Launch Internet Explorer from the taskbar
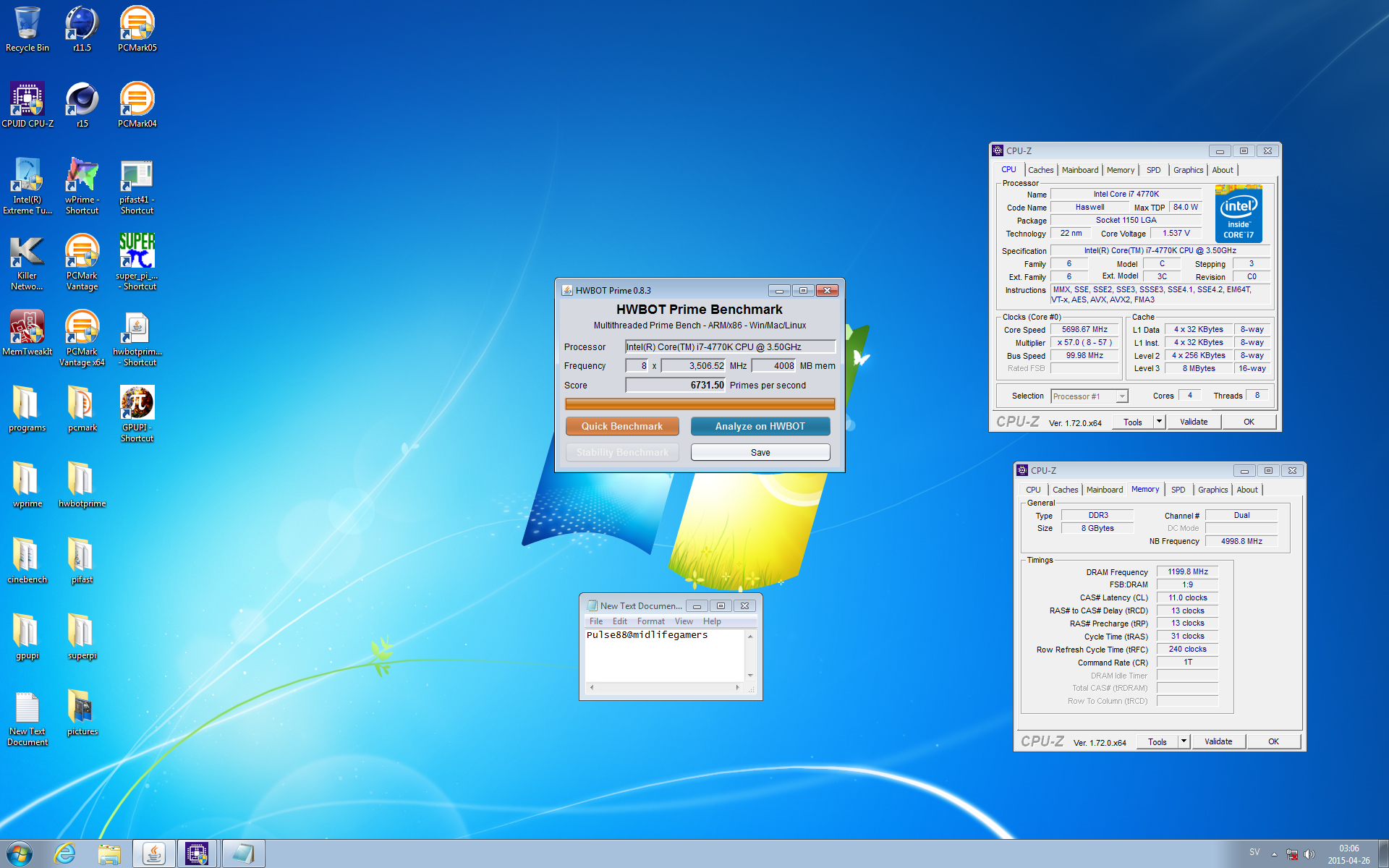Screen dimensions: 1389x868 [65, 854]
